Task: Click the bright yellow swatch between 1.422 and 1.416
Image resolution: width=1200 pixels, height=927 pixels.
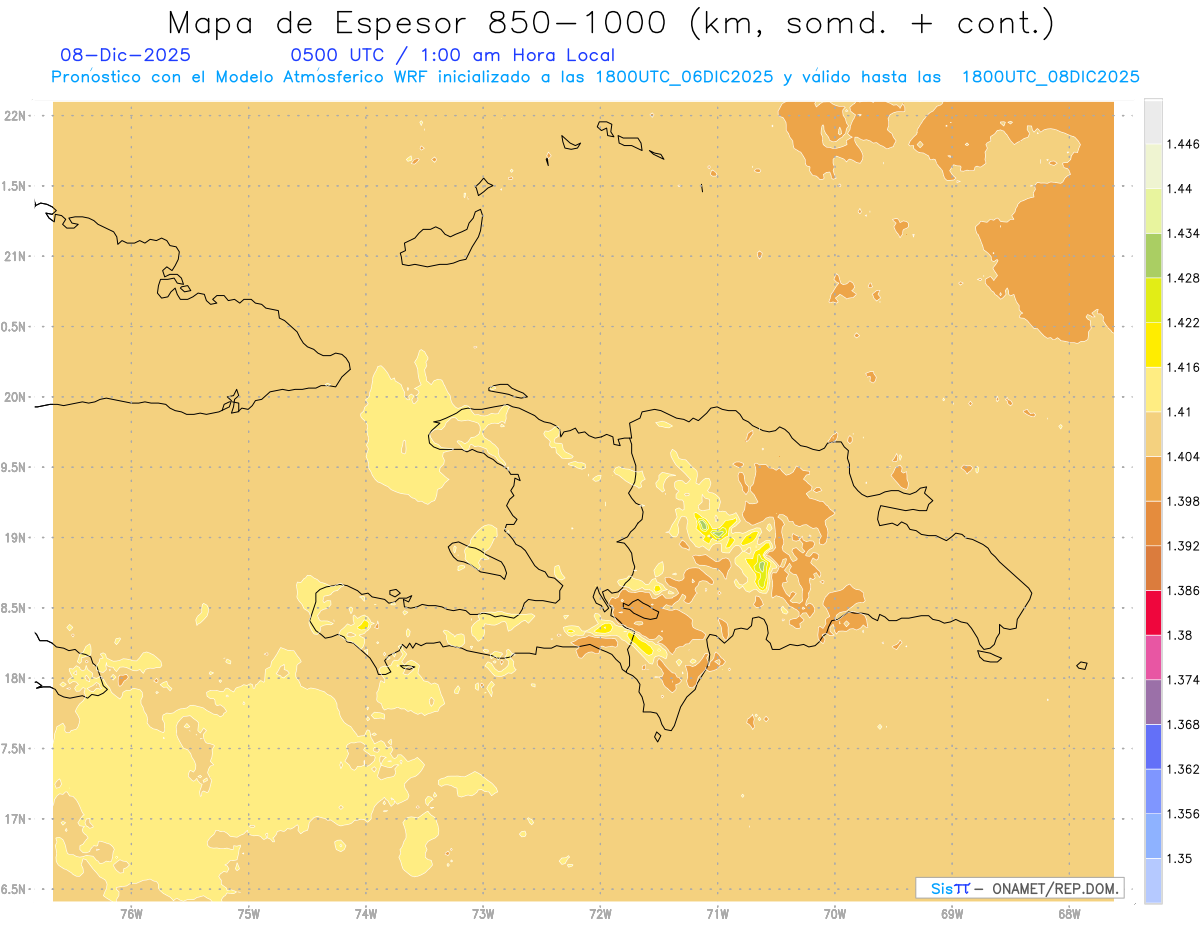Action: pyautogui.click(x=1153, y=344)
